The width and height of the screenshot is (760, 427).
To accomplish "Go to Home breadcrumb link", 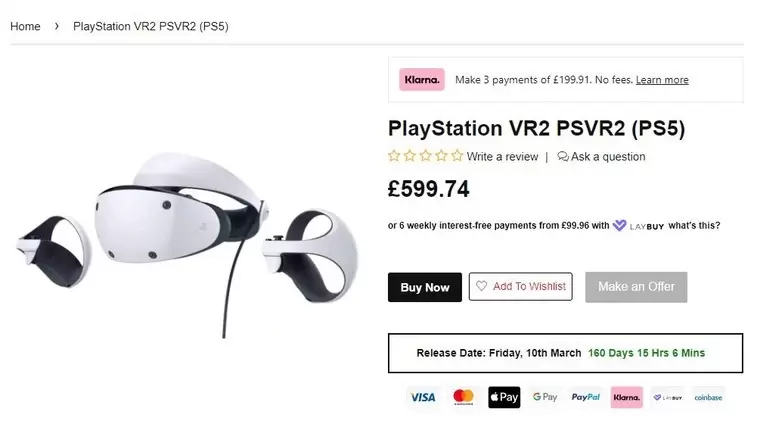I will (25, 26).
